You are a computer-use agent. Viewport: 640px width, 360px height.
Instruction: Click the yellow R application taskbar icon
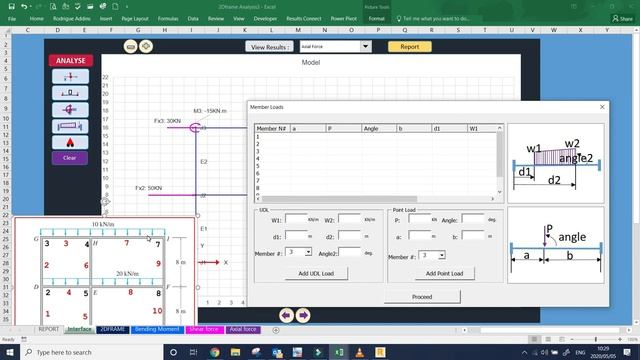380,352
